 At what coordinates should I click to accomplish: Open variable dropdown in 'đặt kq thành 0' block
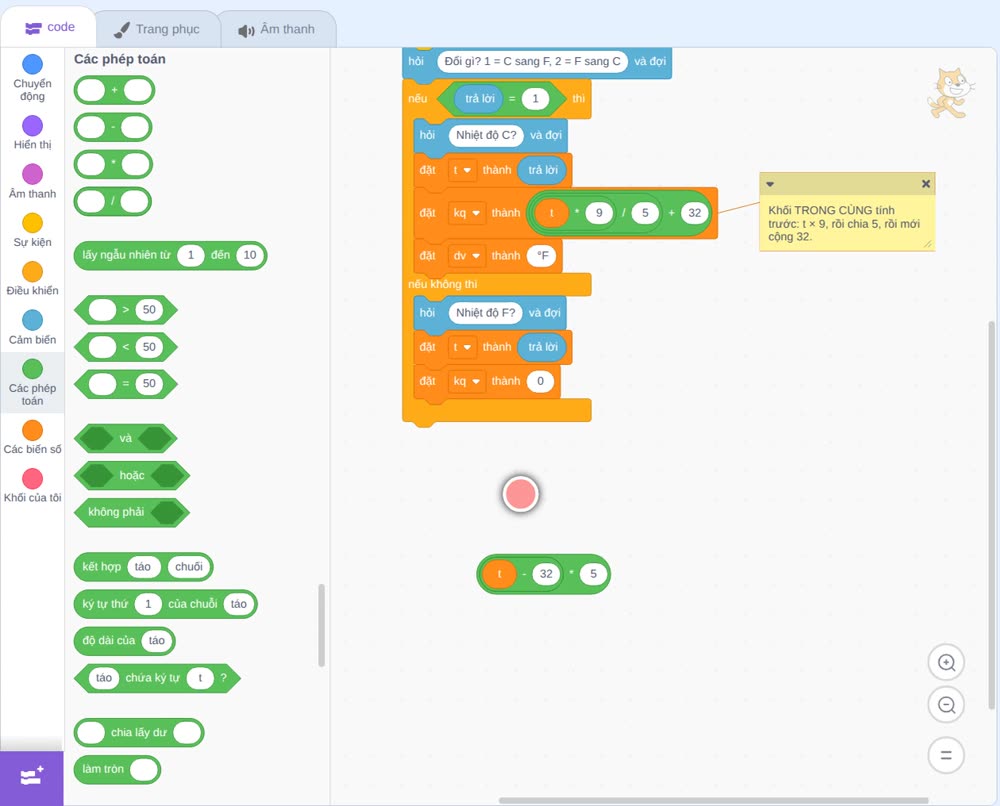[x=466, y=381]
